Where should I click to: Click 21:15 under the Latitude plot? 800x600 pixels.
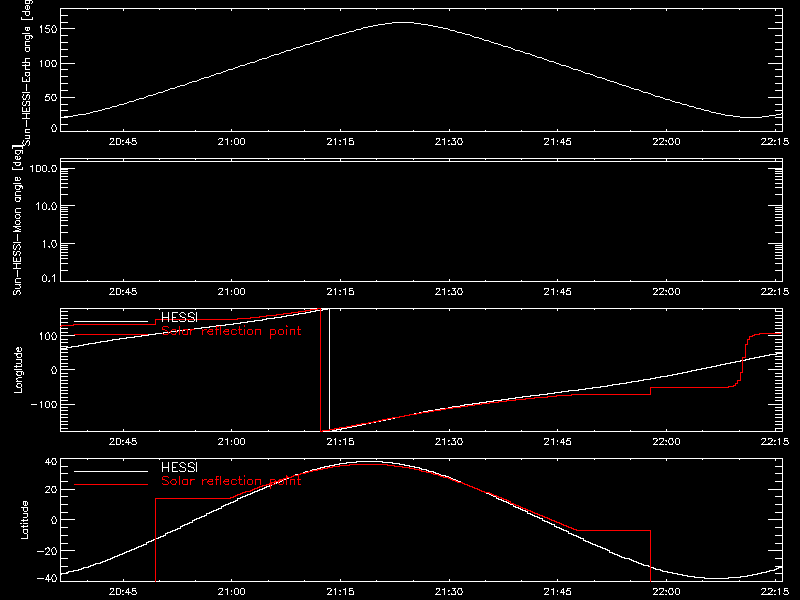pos(340,592)
